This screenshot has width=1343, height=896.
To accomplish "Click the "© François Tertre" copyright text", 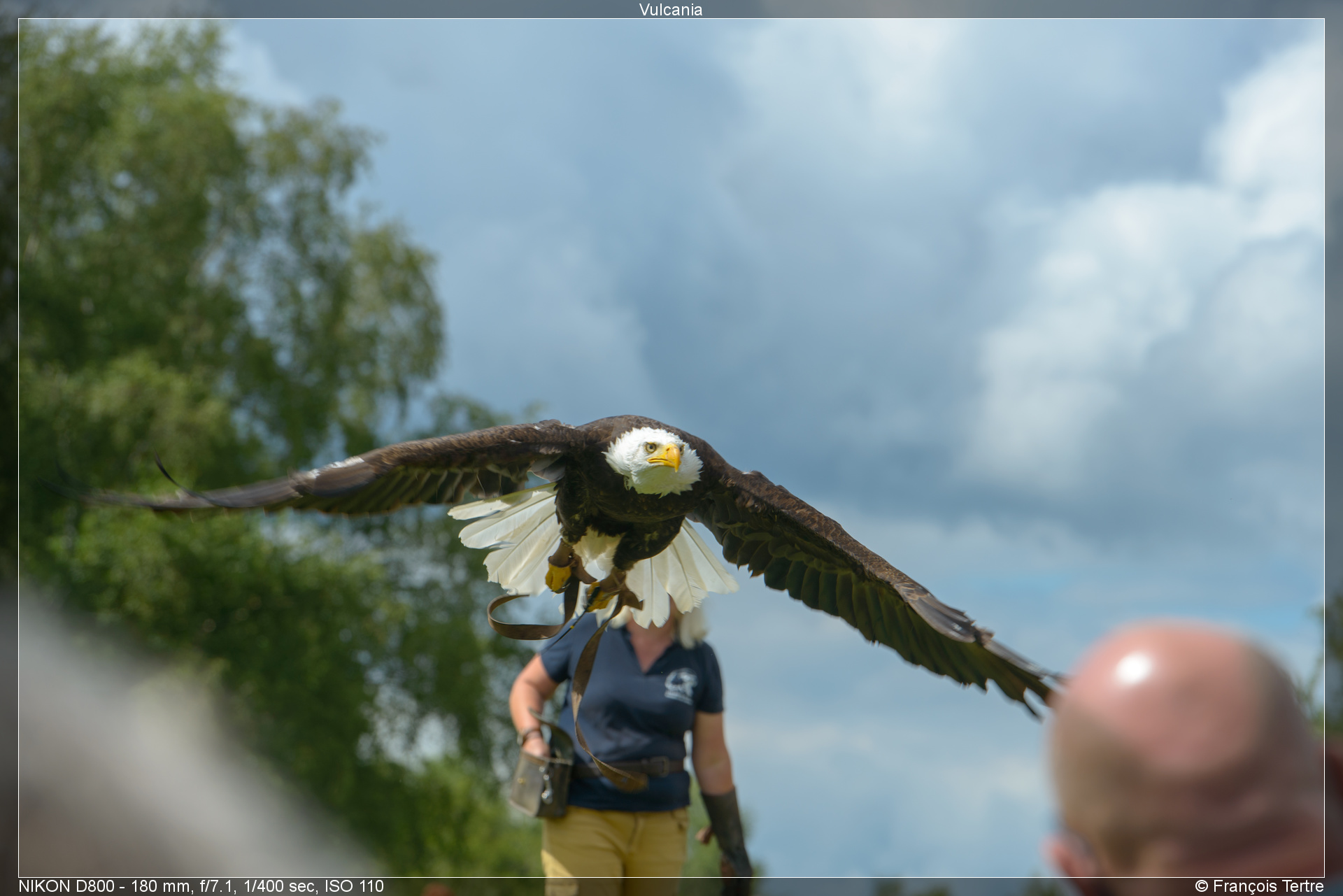I will tap(1259, 886).
